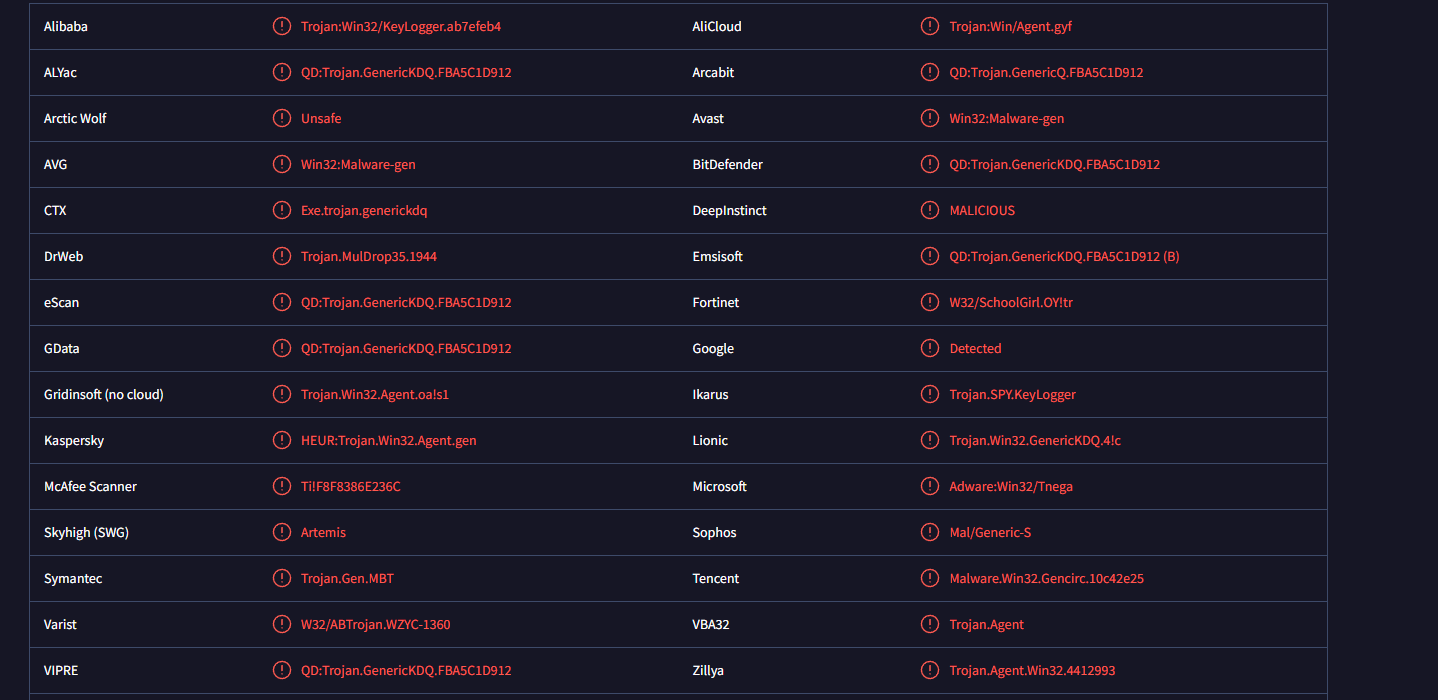This screenshot has width=1438, height=700.
Task: Click the alert icon for BitDefender result
Action: (930, 164)
